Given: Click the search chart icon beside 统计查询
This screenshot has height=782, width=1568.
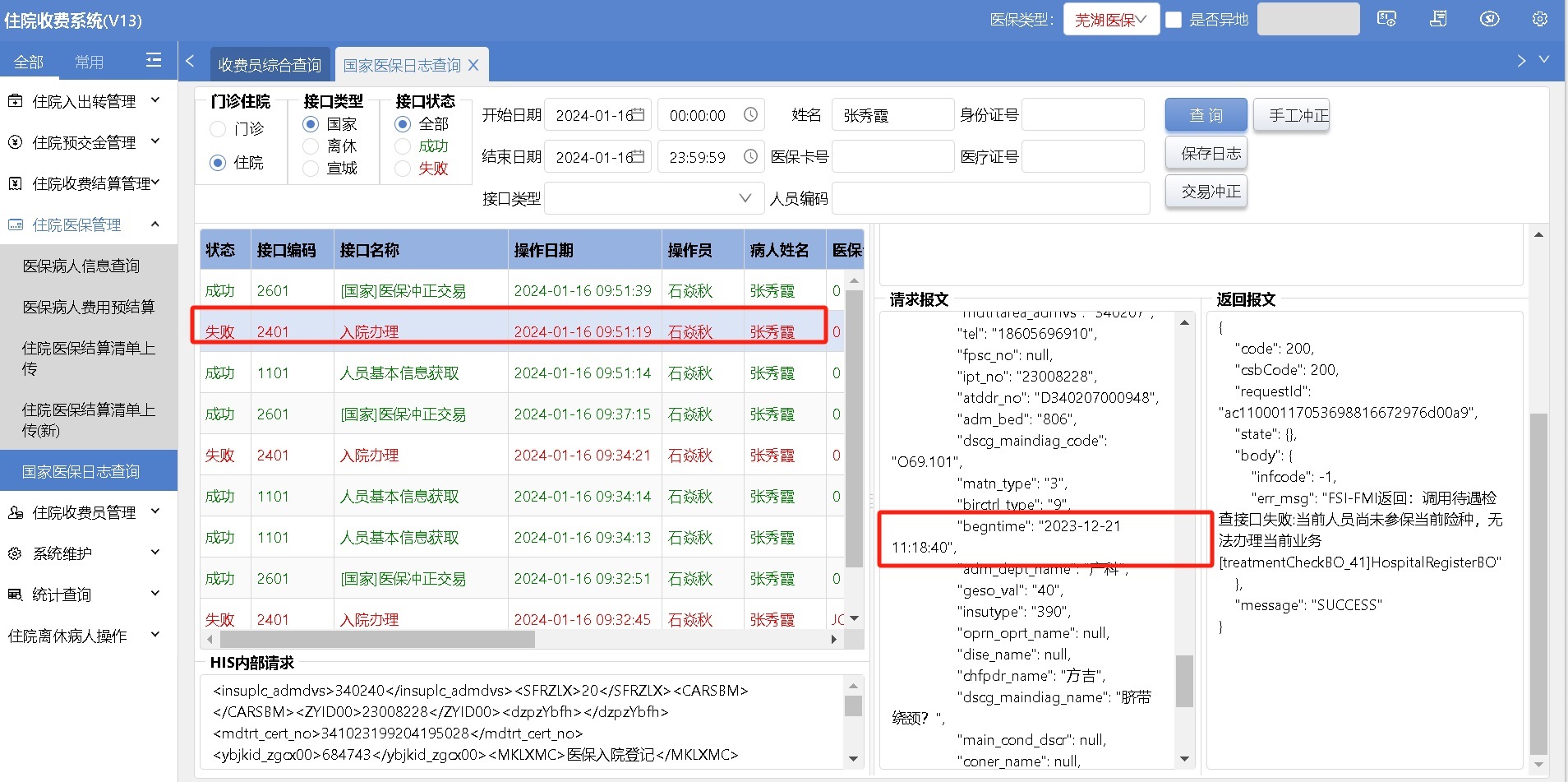Looking at the screenshot, I should click(x=15, y=595).
